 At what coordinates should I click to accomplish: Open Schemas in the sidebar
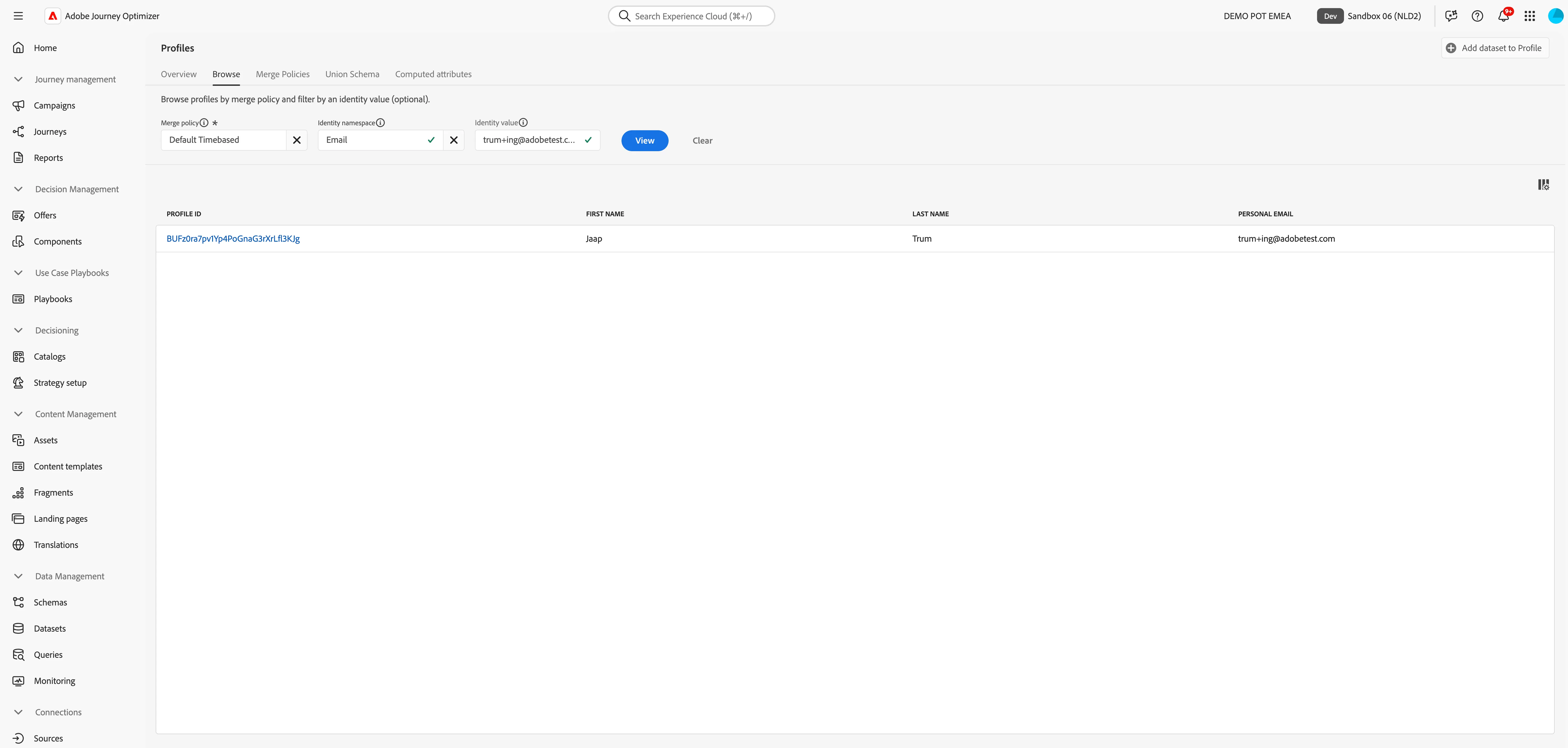tap(51, 602)
